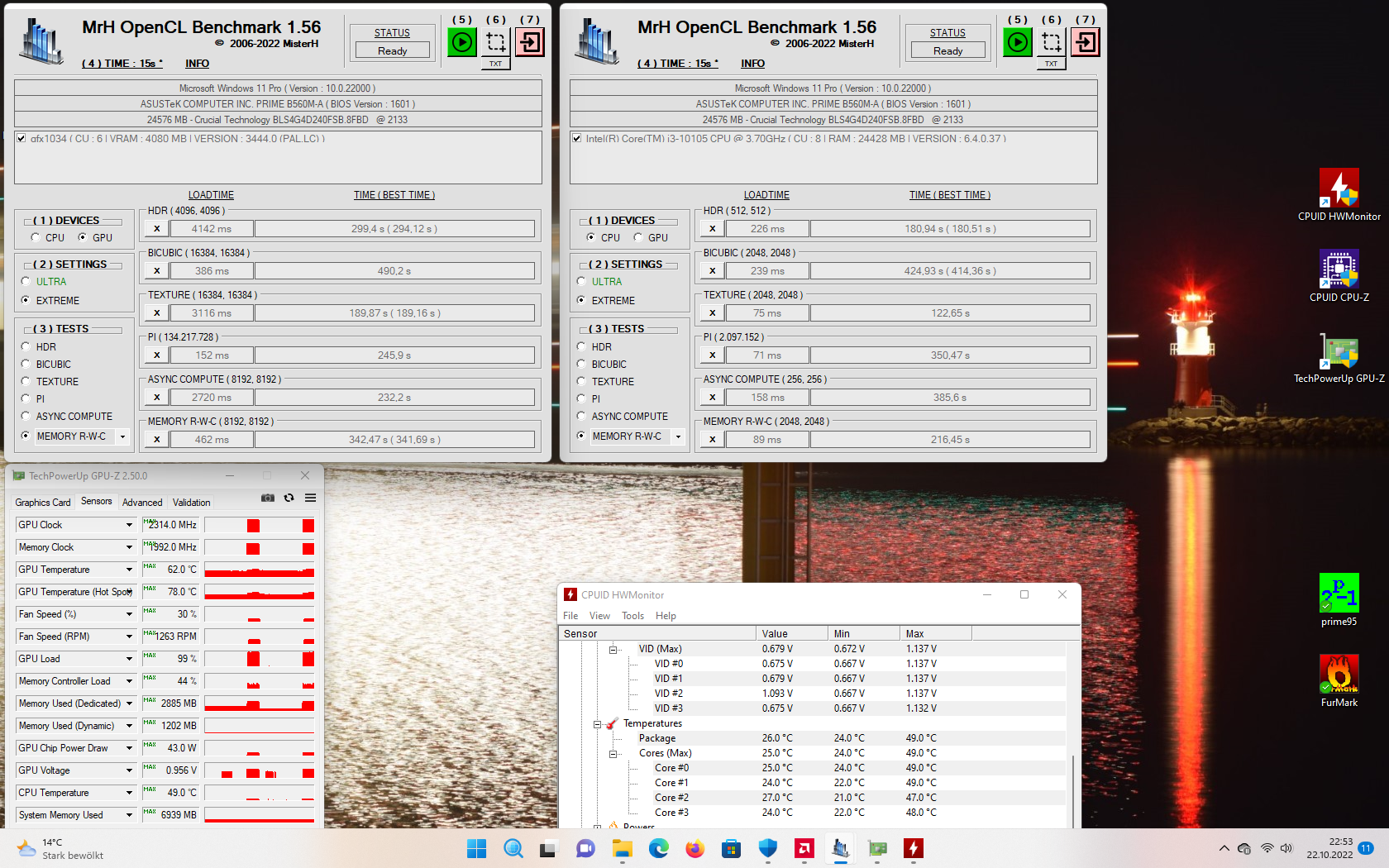
Task: Open HWMonitor File menu
Action: coord(570,616)
